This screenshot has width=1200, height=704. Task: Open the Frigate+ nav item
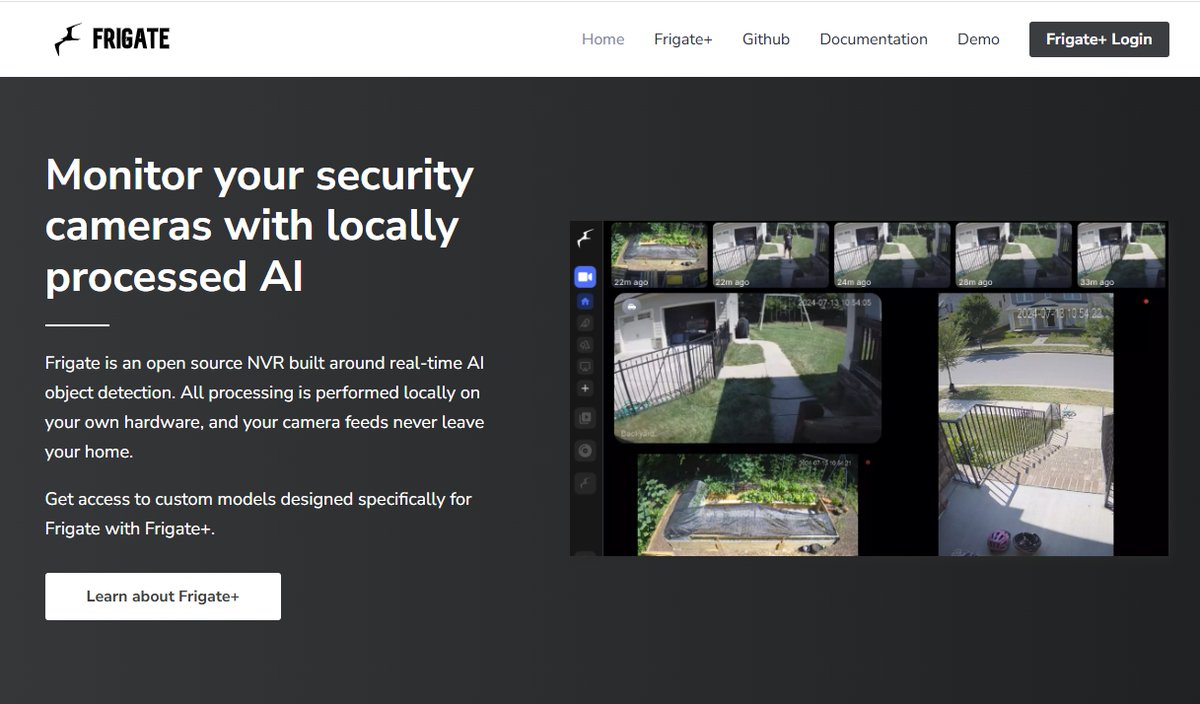(x=683, y=39)
